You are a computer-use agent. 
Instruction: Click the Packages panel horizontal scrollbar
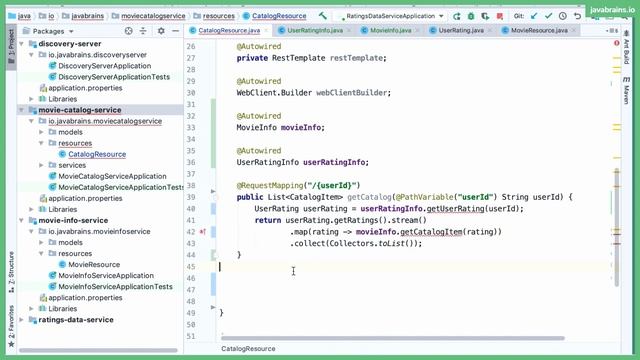(98, 350)
